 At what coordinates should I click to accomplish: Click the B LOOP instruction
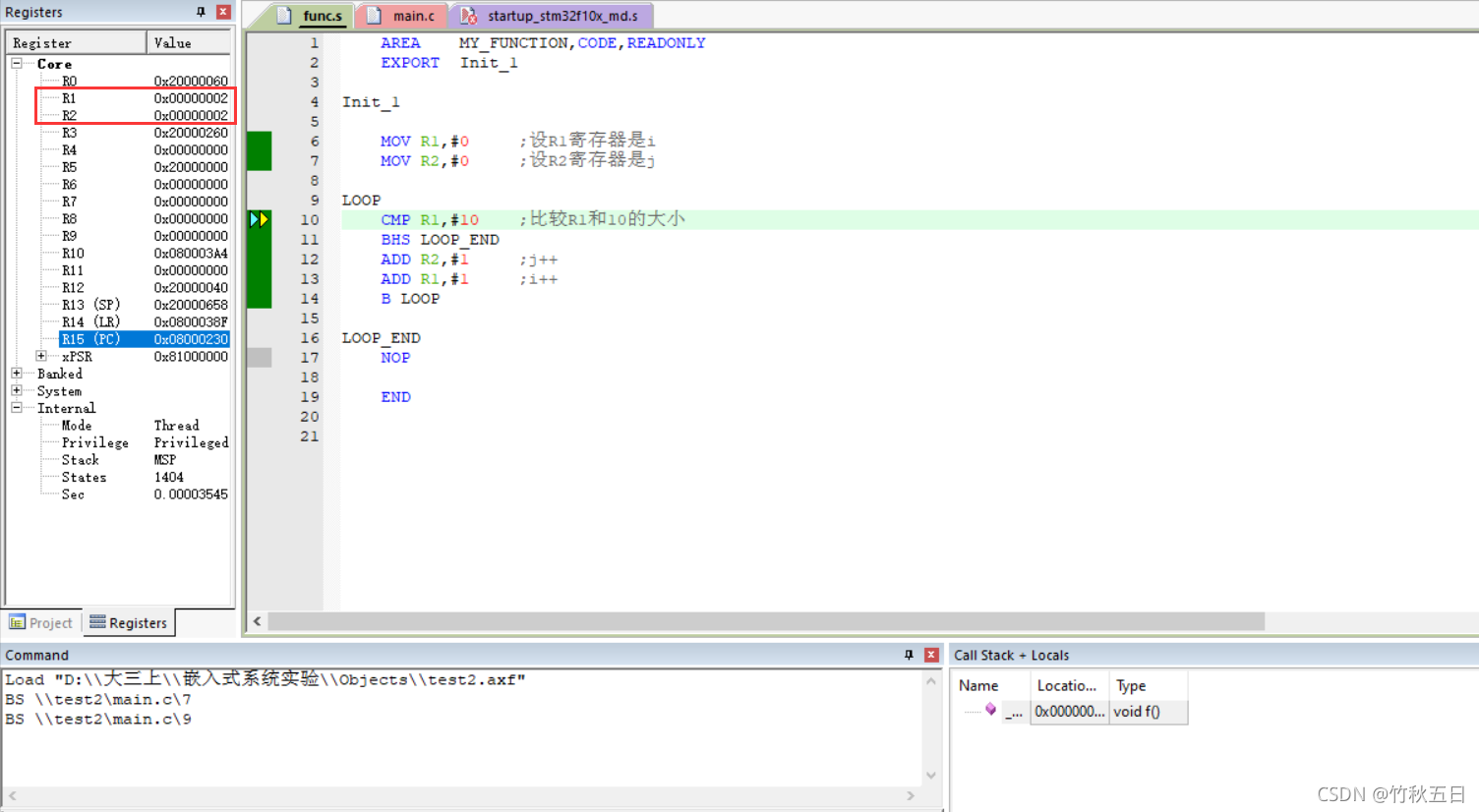tap(410, 298)
